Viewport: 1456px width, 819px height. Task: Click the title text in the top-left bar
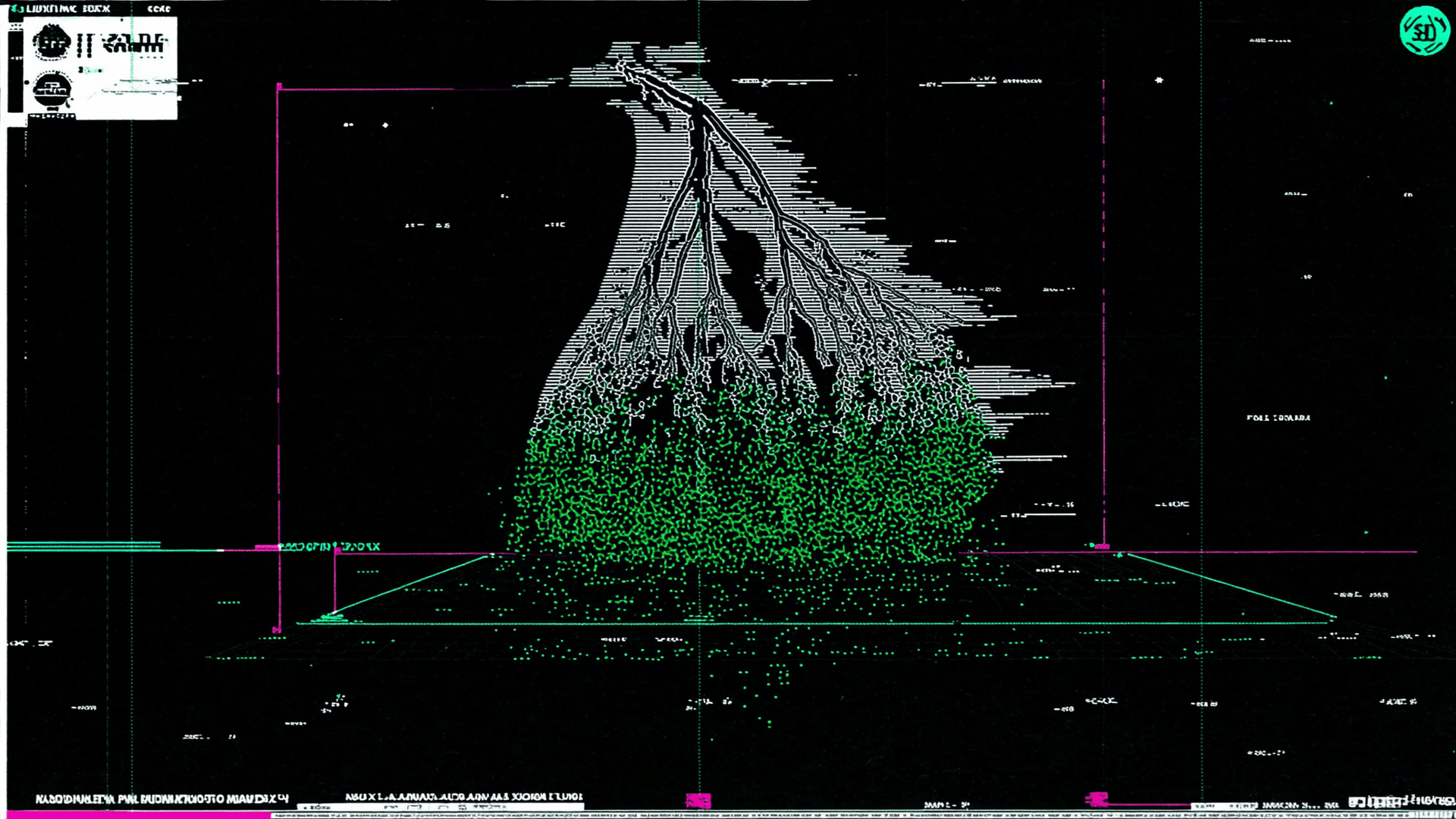pos(68,8)
